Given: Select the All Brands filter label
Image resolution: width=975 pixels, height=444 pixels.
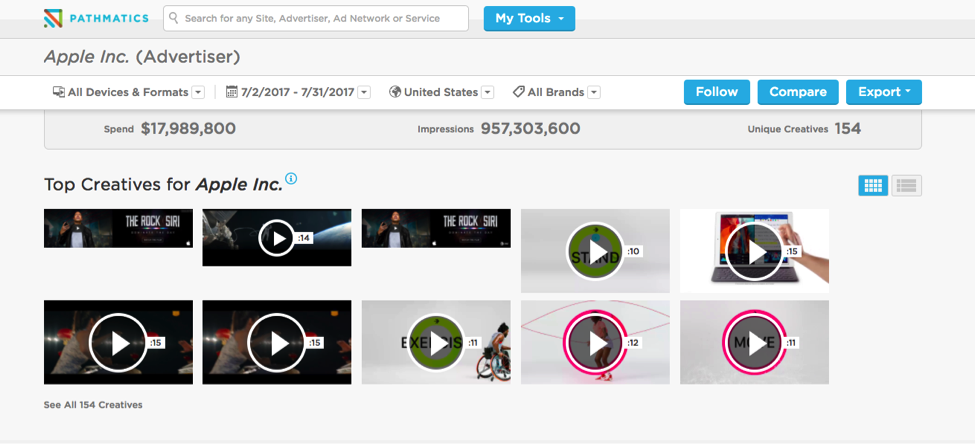Looking at the screenshot, I should coord(556,92).
